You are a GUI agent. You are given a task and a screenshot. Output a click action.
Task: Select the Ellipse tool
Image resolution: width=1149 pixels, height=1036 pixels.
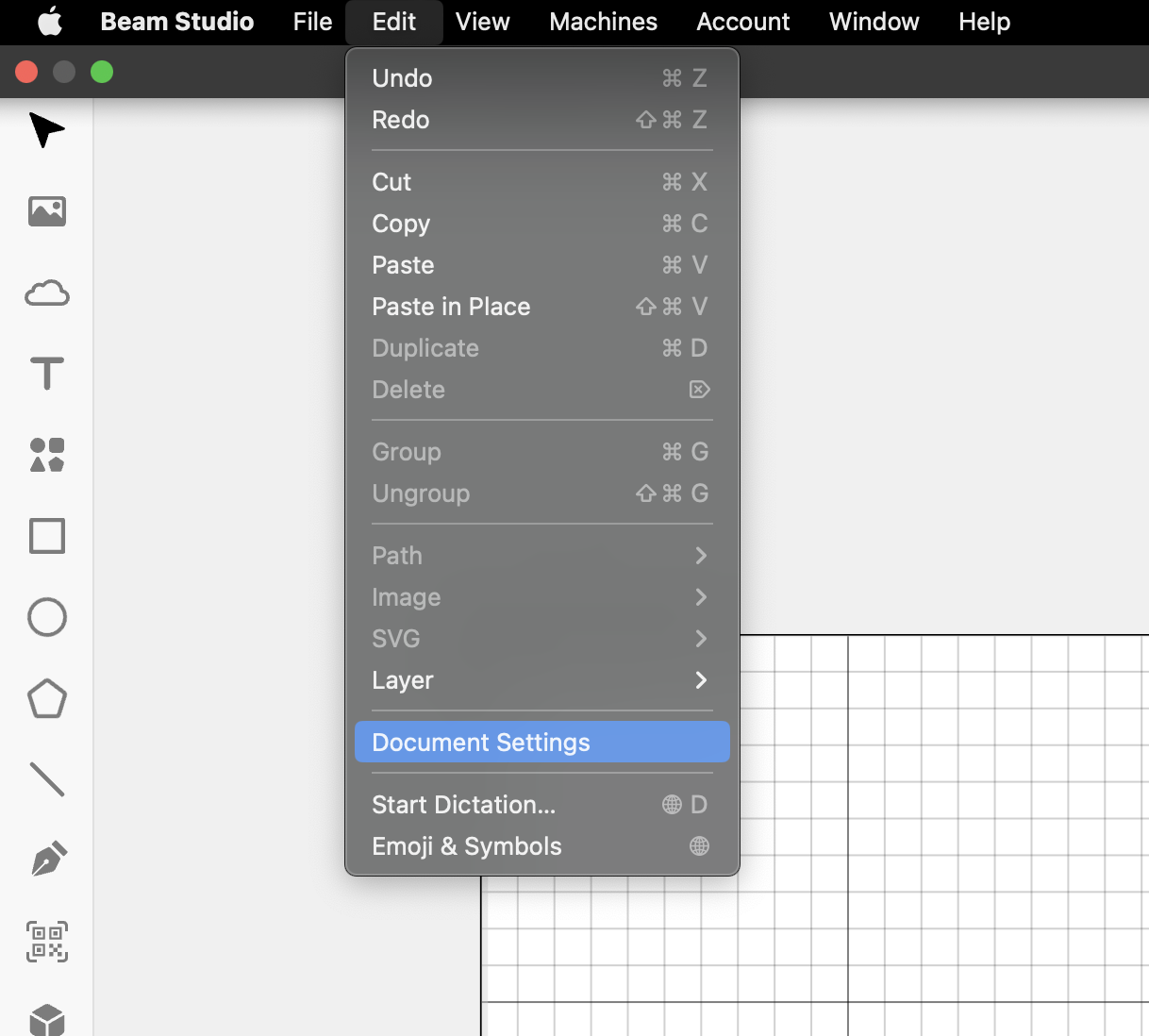pyautogui.click(x=46, y=617)
